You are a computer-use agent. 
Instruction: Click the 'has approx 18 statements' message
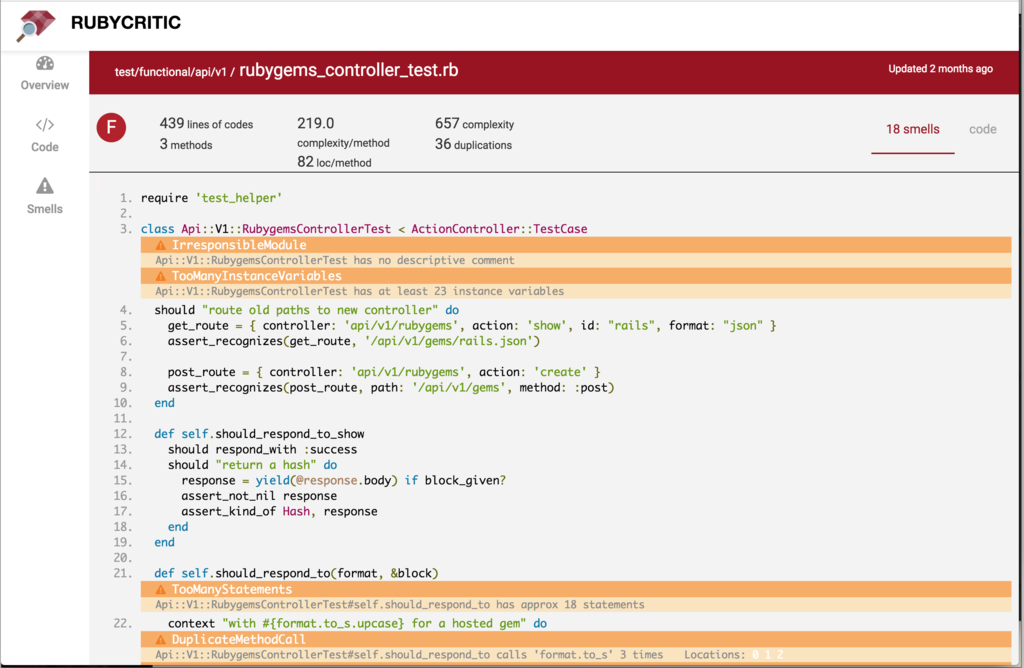pyautogui.click(x=400, y=605)
